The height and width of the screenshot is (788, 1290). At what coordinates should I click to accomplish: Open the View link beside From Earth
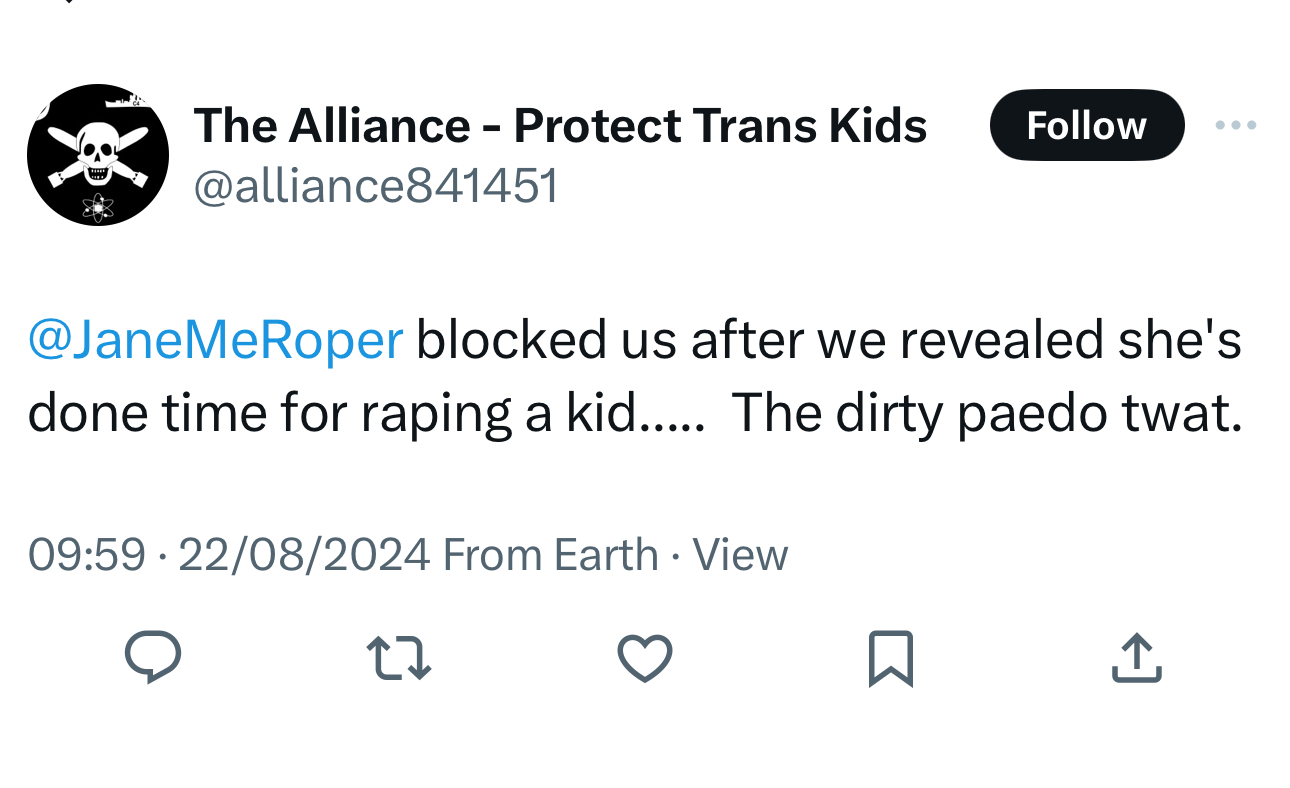coord(740,555)
